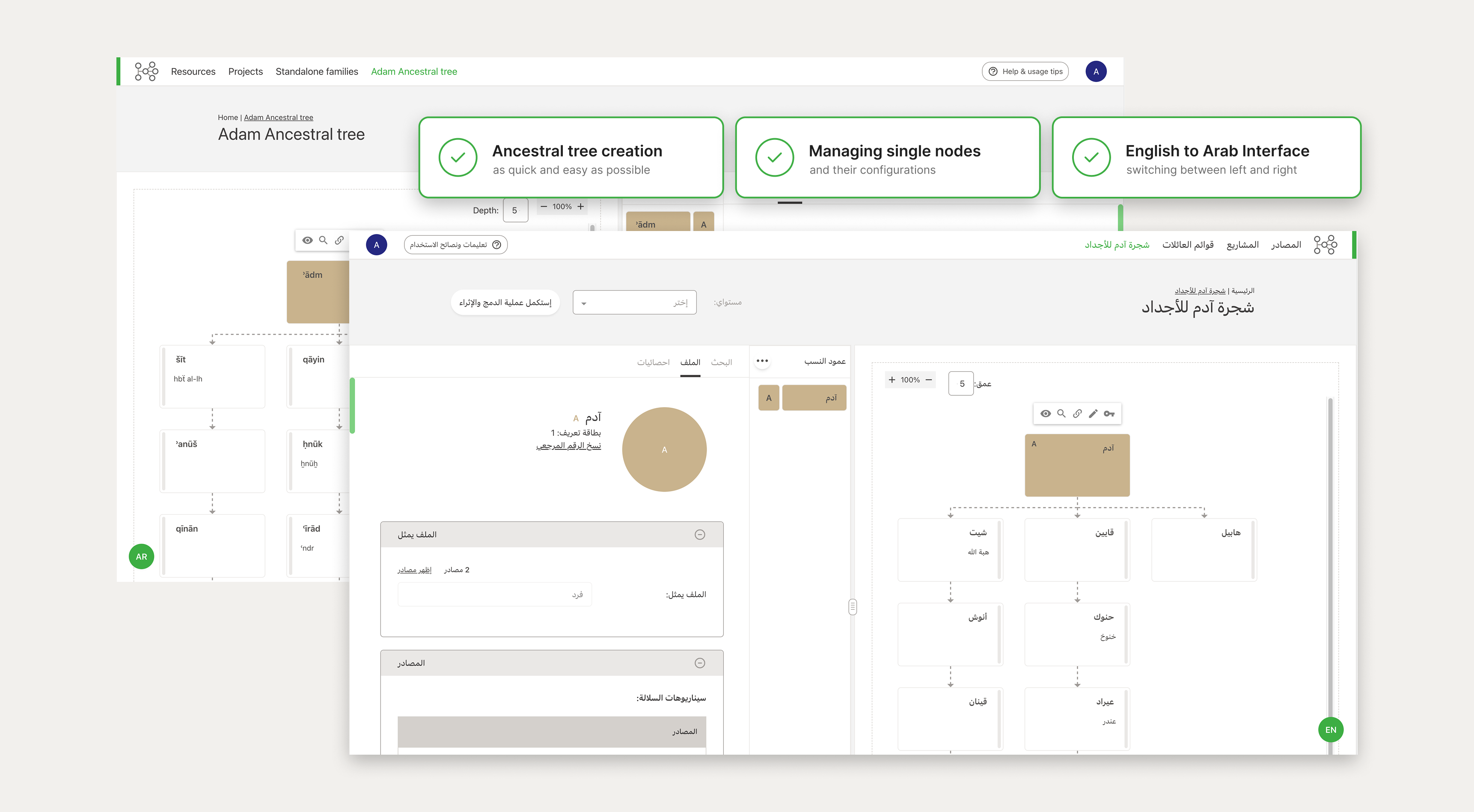Toggle eye icon in English tree toolbar
Image resolution: width=1474 pixels, height=812 pixels.
coord(307,240)
